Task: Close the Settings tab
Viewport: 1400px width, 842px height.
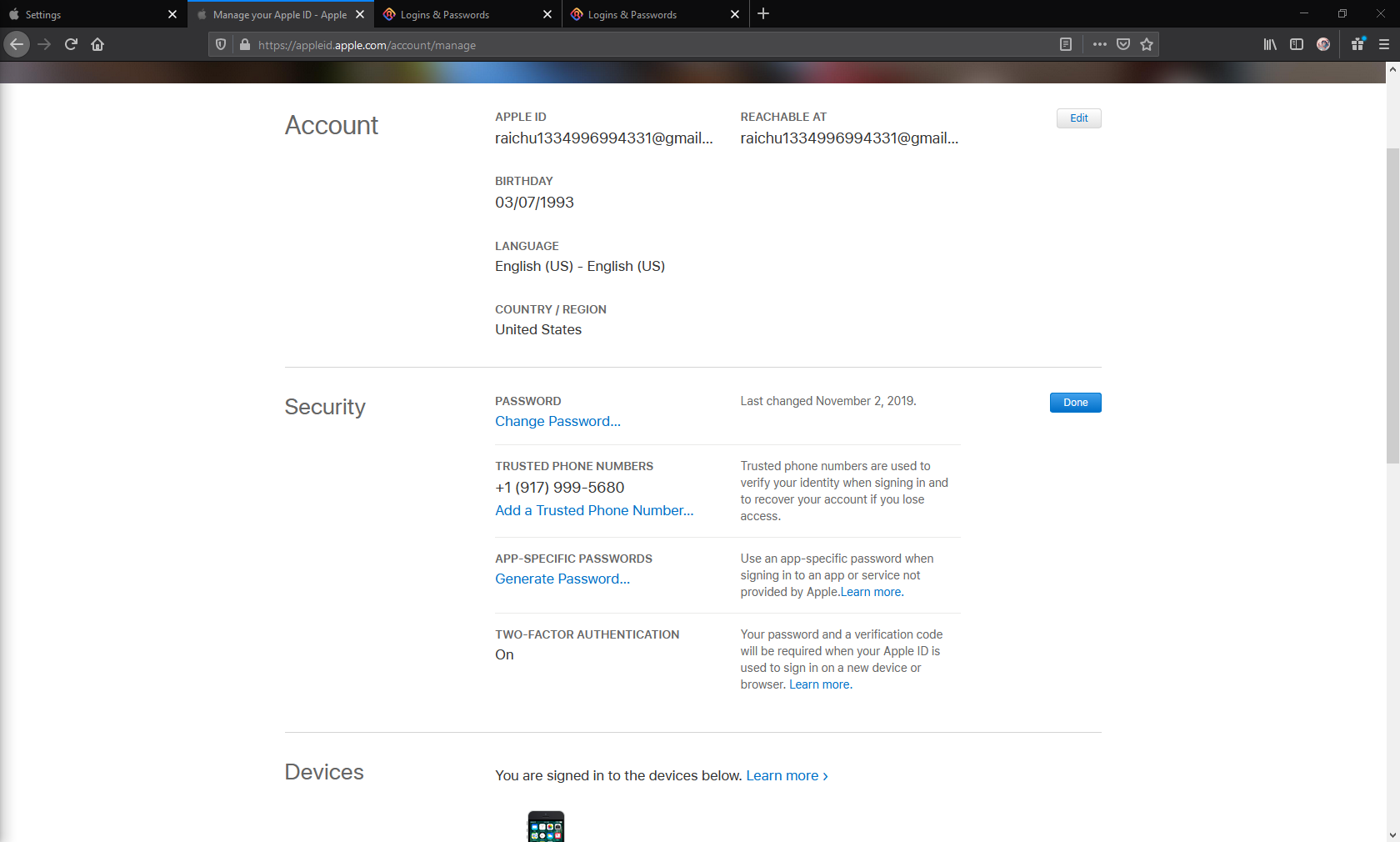Action: pyautogui.click(x=172, y=14)
